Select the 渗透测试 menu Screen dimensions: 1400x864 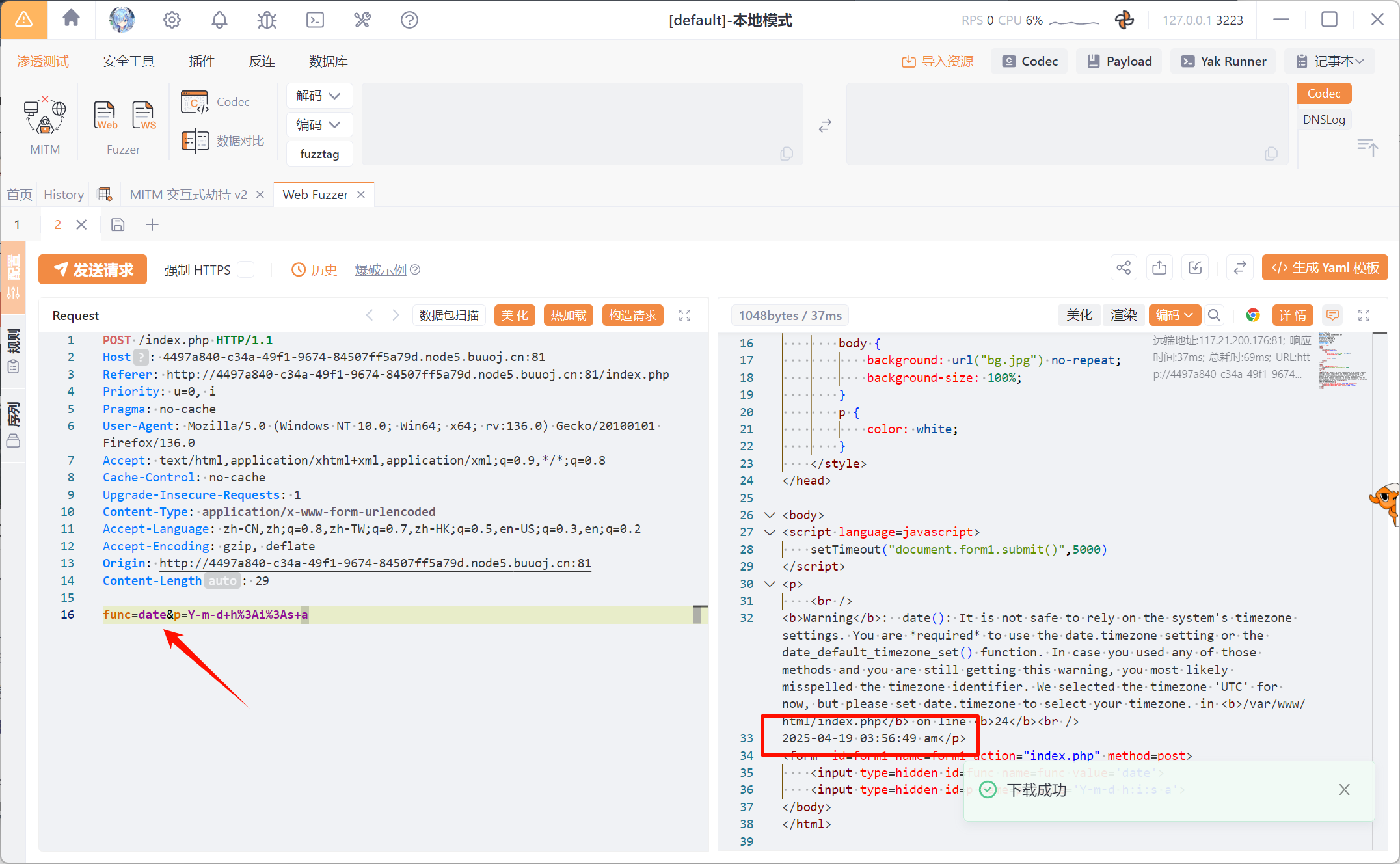pos(43,61)
